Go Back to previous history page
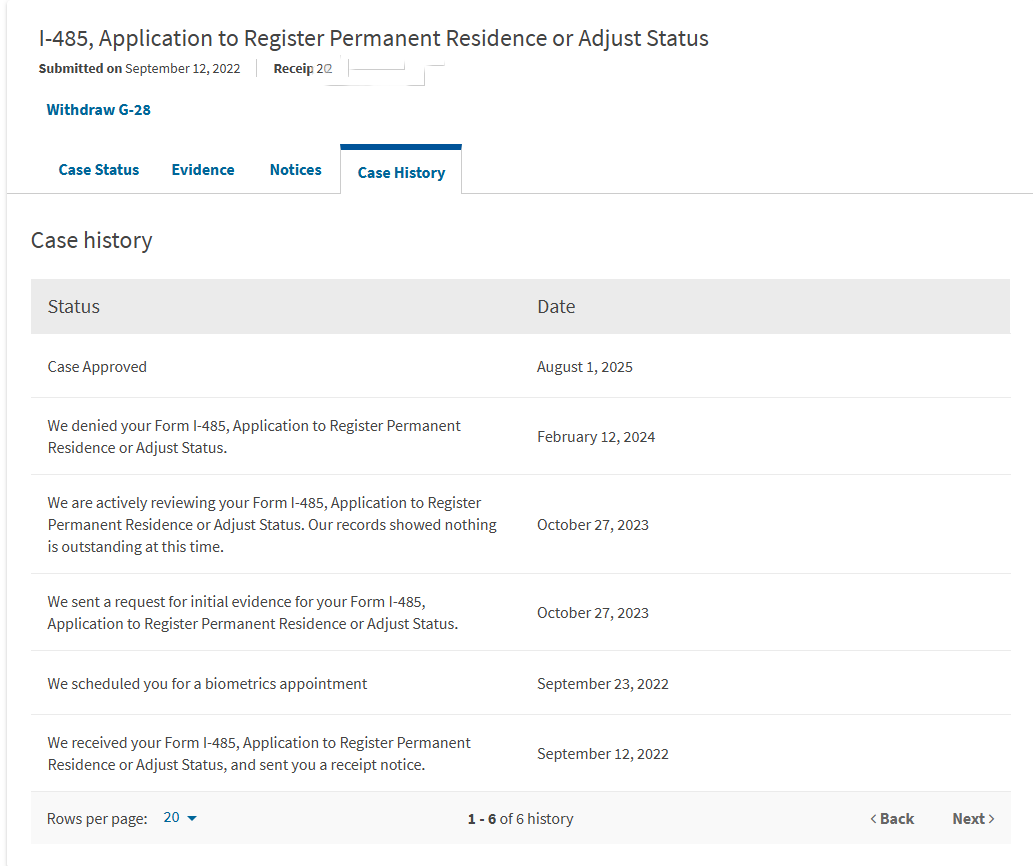Viewport: 1033px width, 866px height. coord(892,819)
